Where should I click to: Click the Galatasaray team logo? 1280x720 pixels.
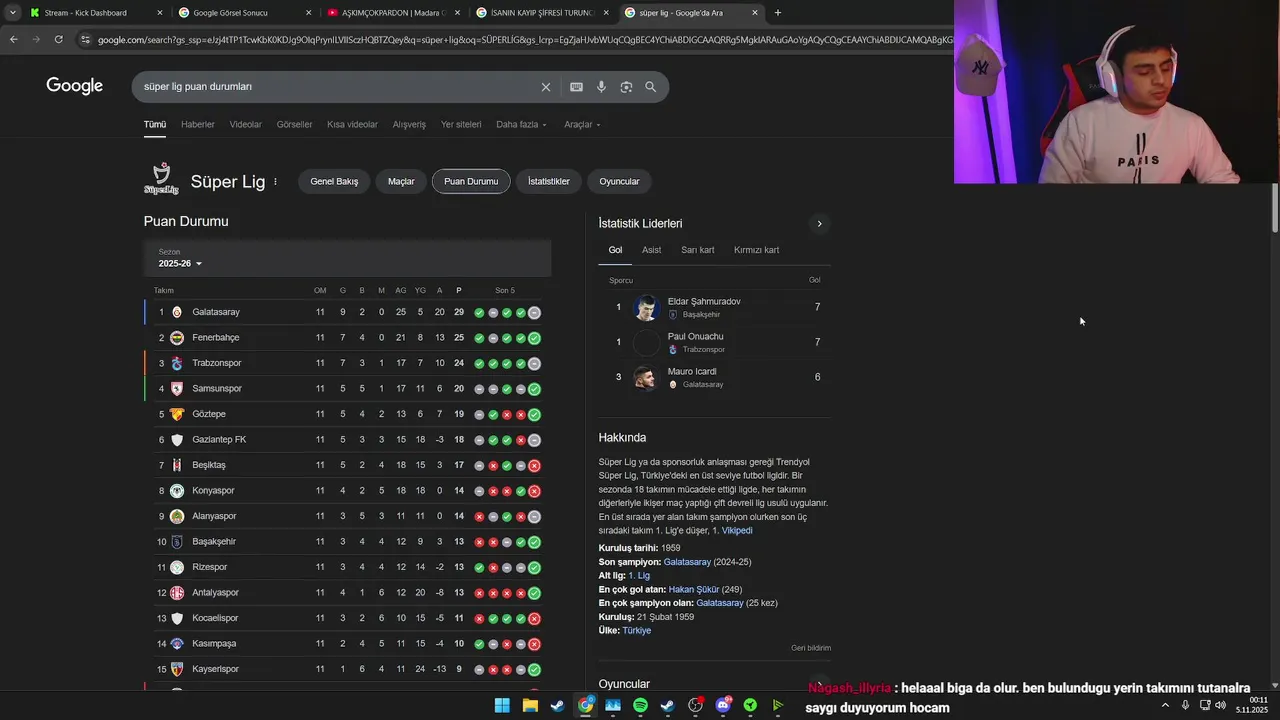coord(177,312)
